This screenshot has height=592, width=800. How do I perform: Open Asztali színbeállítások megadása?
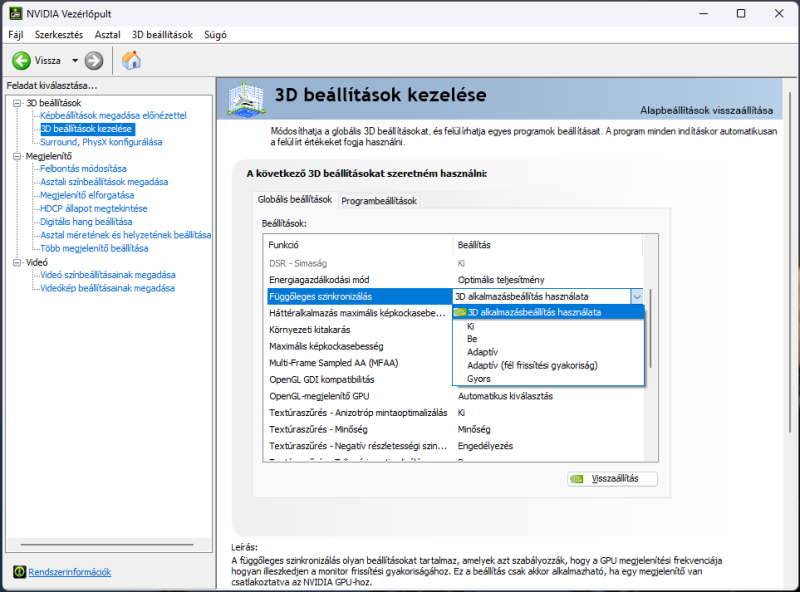tap(104, 182)
